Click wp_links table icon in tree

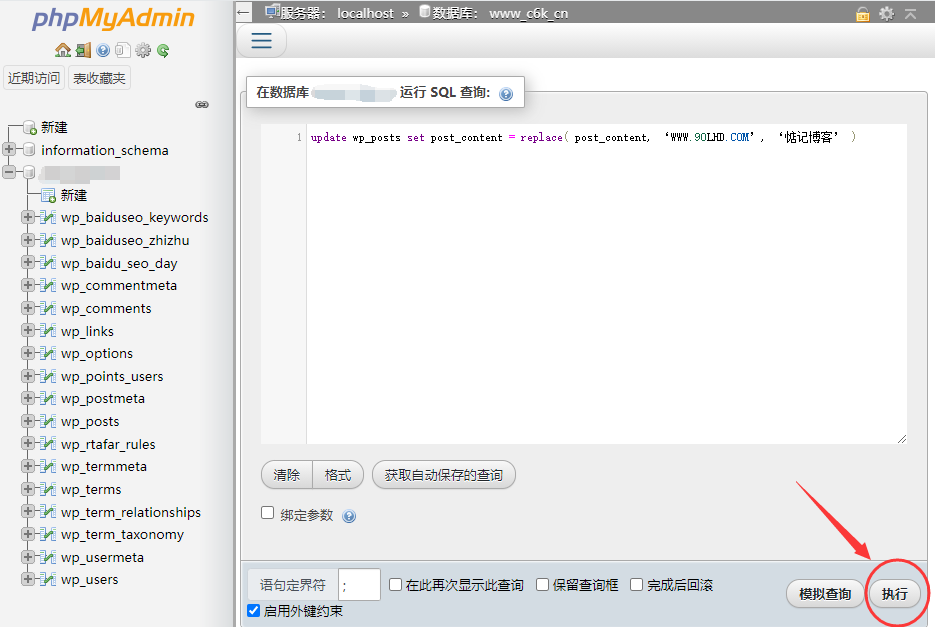[48, 331]
